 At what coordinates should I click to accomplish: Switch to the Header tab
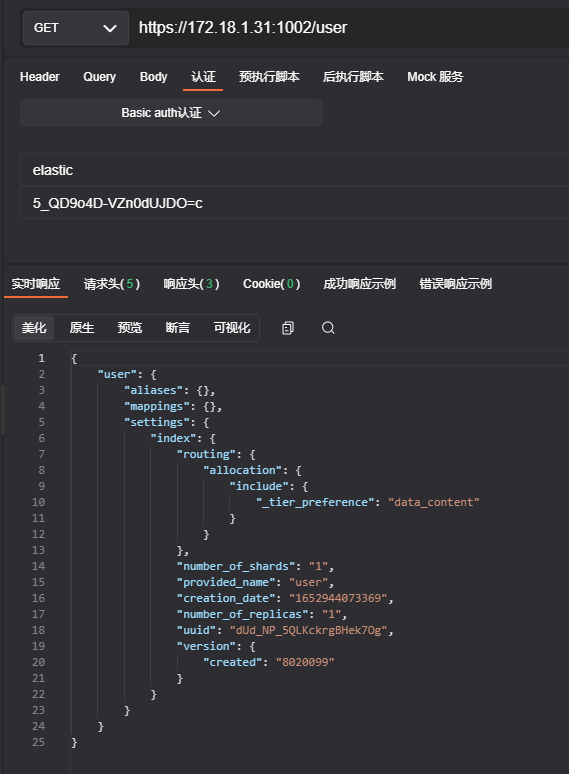tap(39, 77)
